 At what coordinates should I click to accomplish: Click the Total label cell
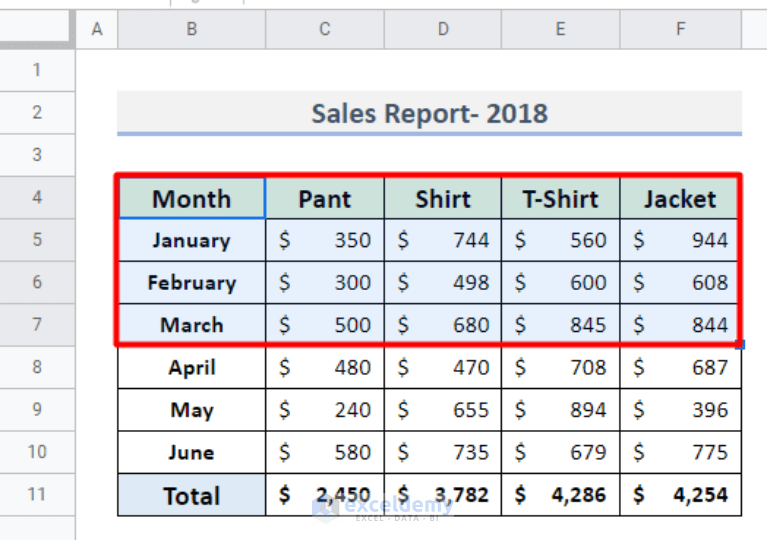(x=192, y=495)
